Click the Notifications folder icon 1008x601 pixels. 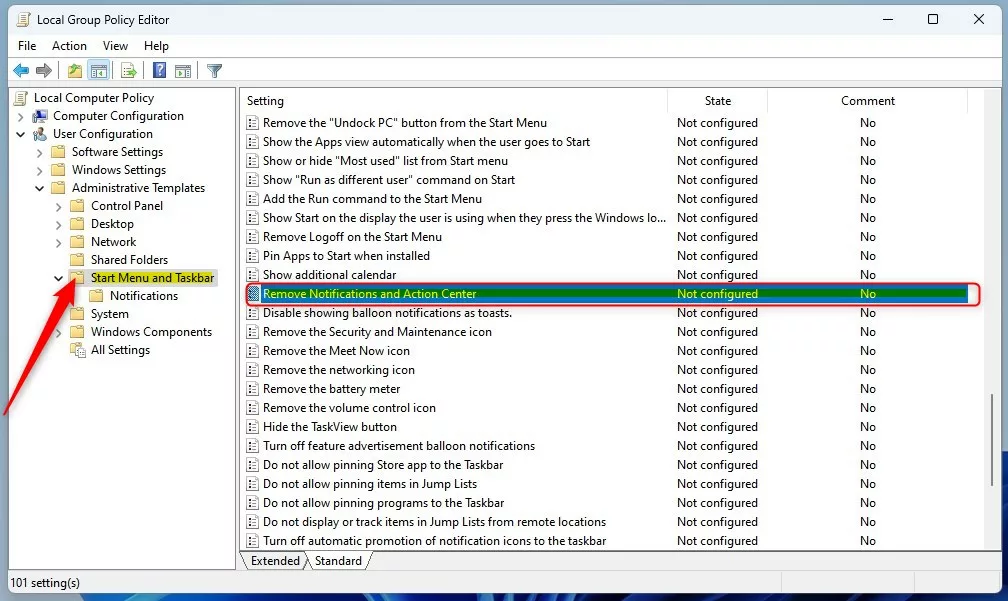(96, 296)
